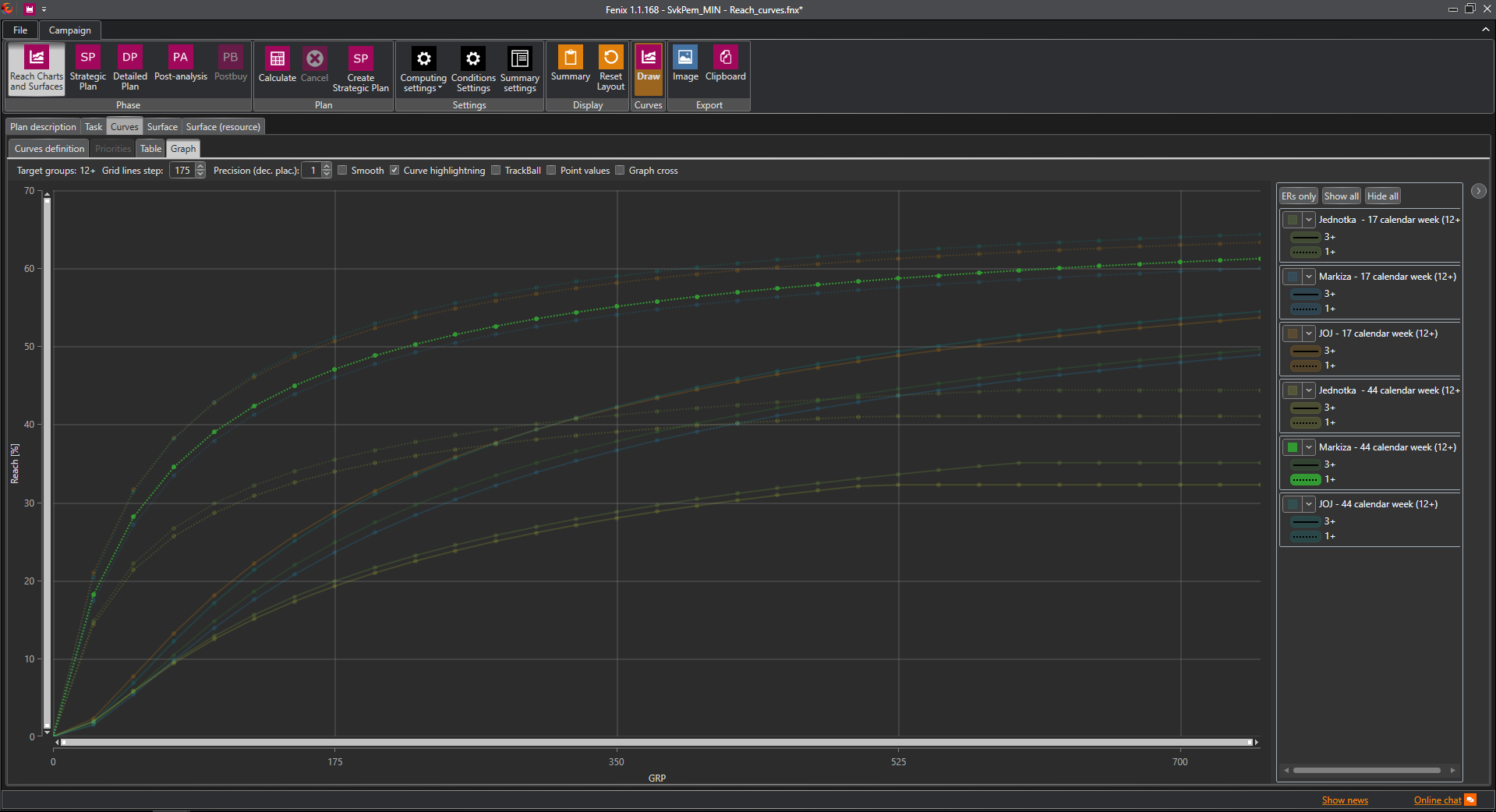Uncheck Curve highlightning
Image resolution: width=1496 pixels, height=812 pixels.
[x=394, y=171]
